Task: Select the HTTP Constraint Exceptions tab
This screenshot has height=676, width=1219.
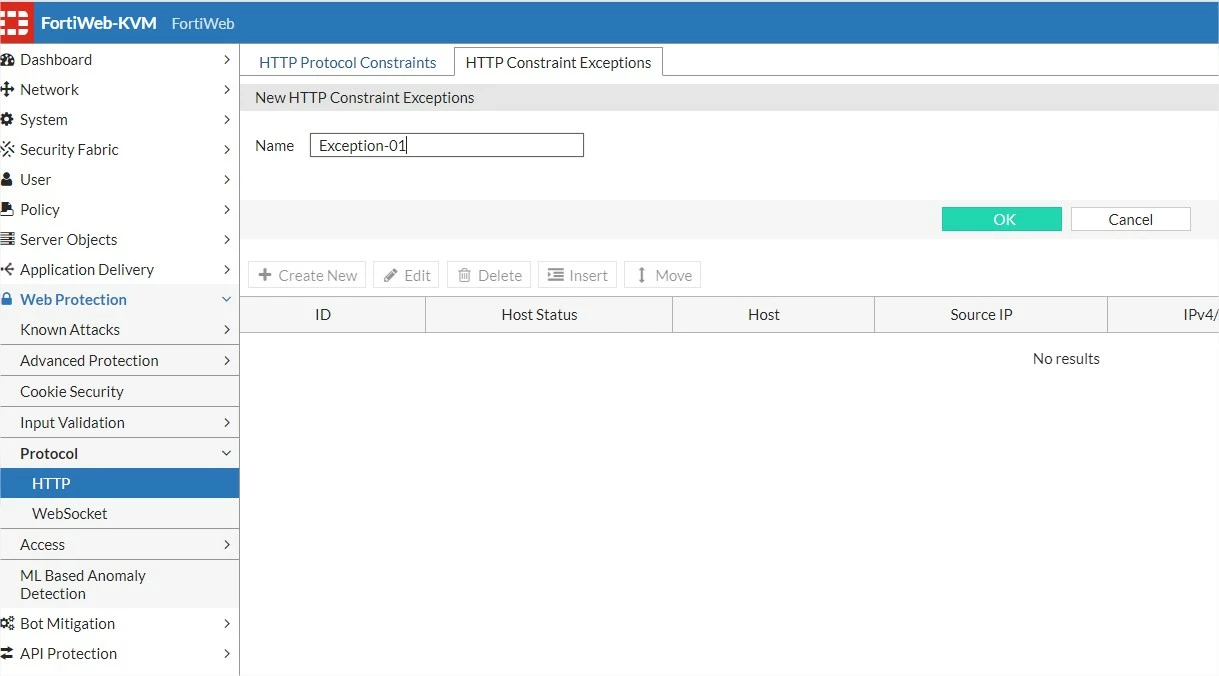Action: click(558, 62)
